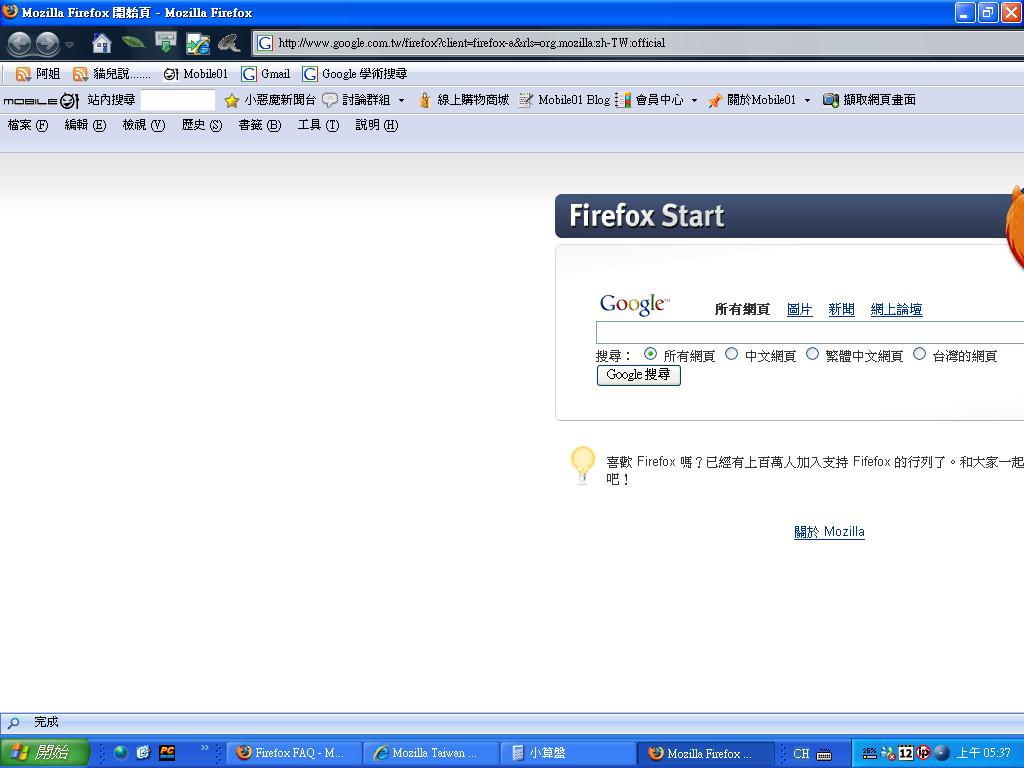Open the 新聞 search link
This screenshot has height=768, width=1024.
pos(841,310)
